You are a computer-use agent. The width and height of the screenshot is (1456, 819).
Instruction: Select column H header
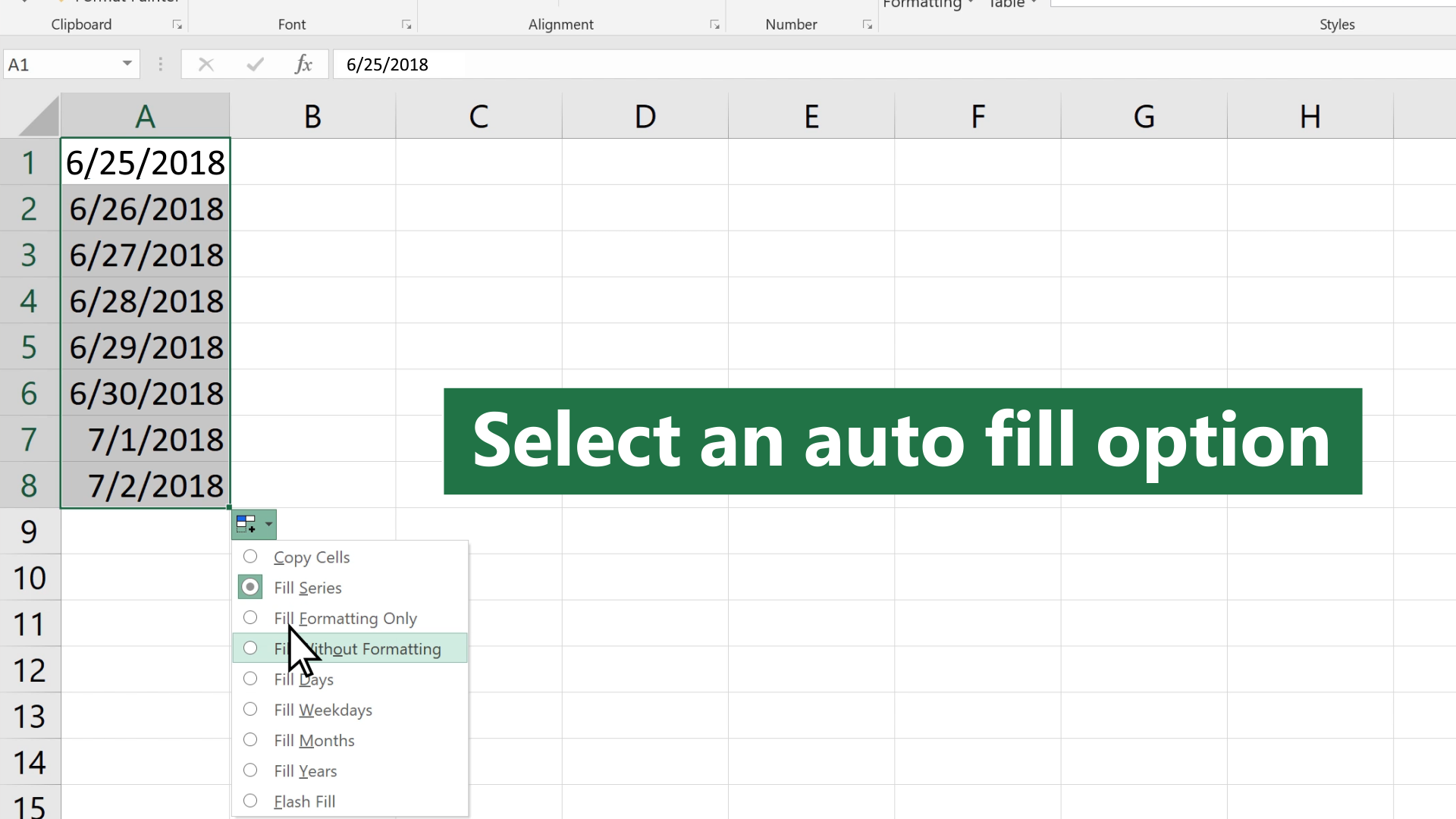(x=1310, y=116)
